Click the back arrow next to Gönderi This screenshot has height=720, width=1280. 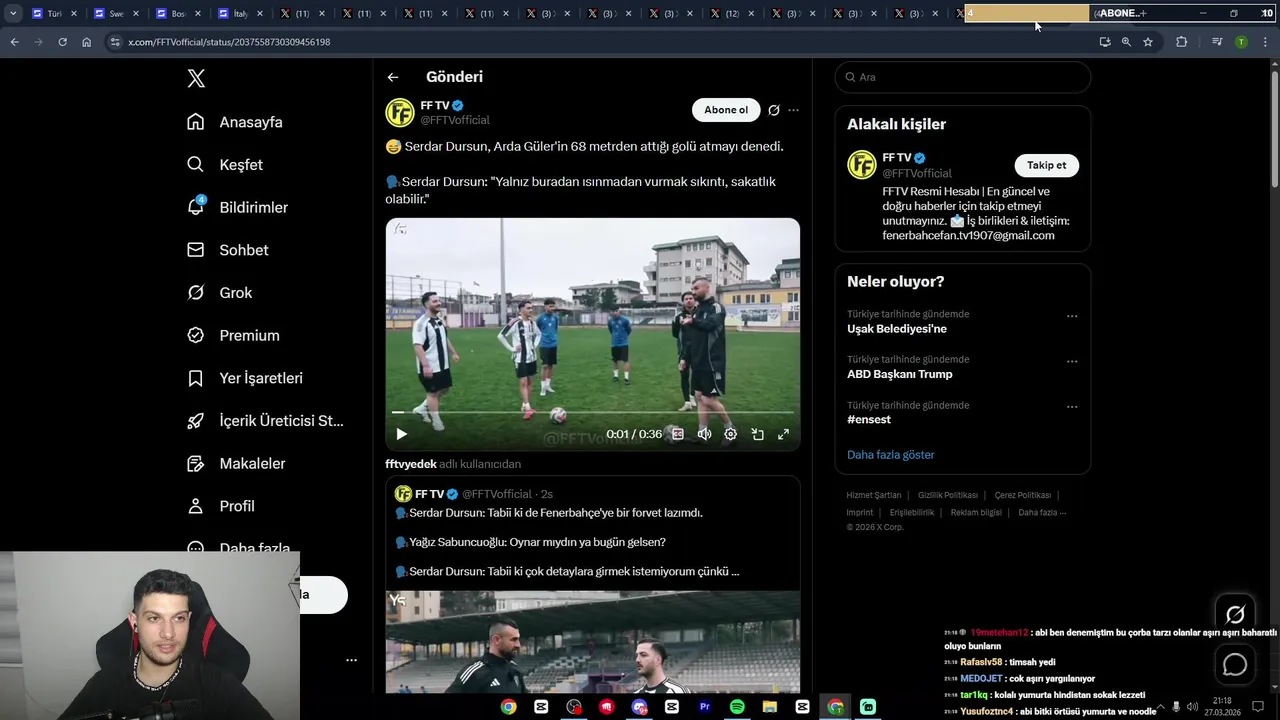pyautogui.click(x=393, y=77)
